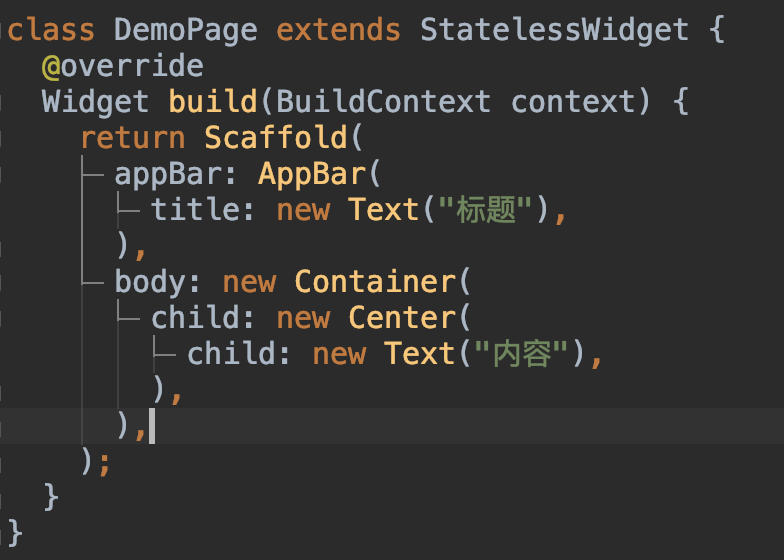Place cursor after closing ); of Scaffold
Image resolution: width=784 pixels, height=560 pixels.
(111, 462)
